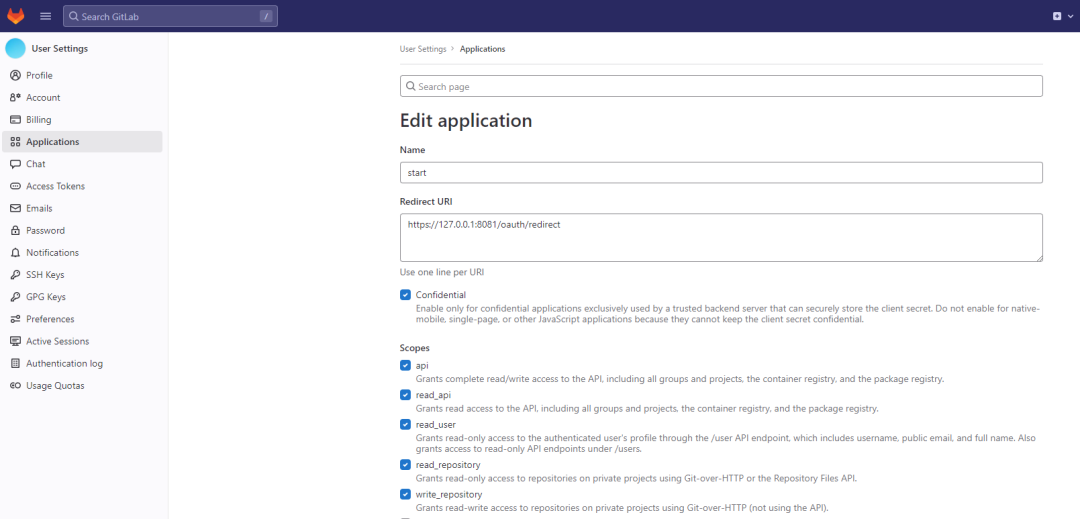Click the Edit application heading

[x=466, y=120]
